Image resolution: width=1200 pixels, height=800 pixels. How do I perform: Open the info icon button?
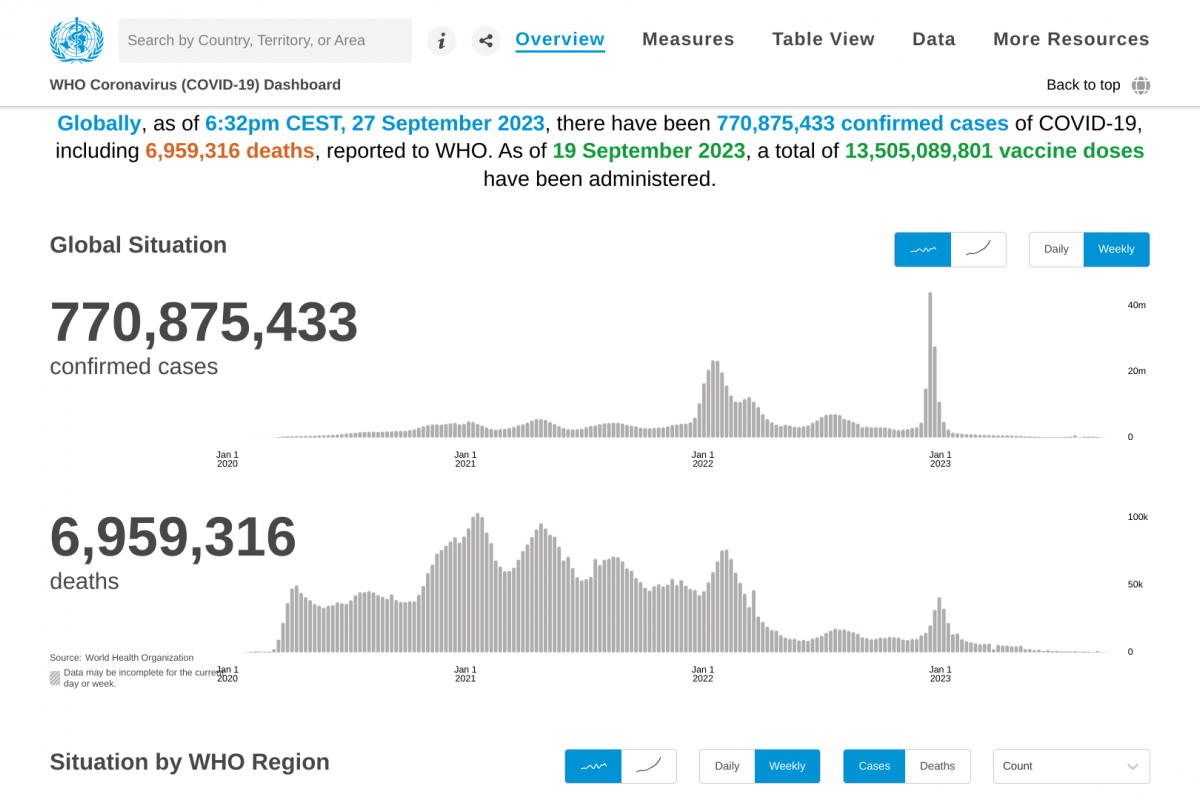pyautogui.click(x=441, y=41)
